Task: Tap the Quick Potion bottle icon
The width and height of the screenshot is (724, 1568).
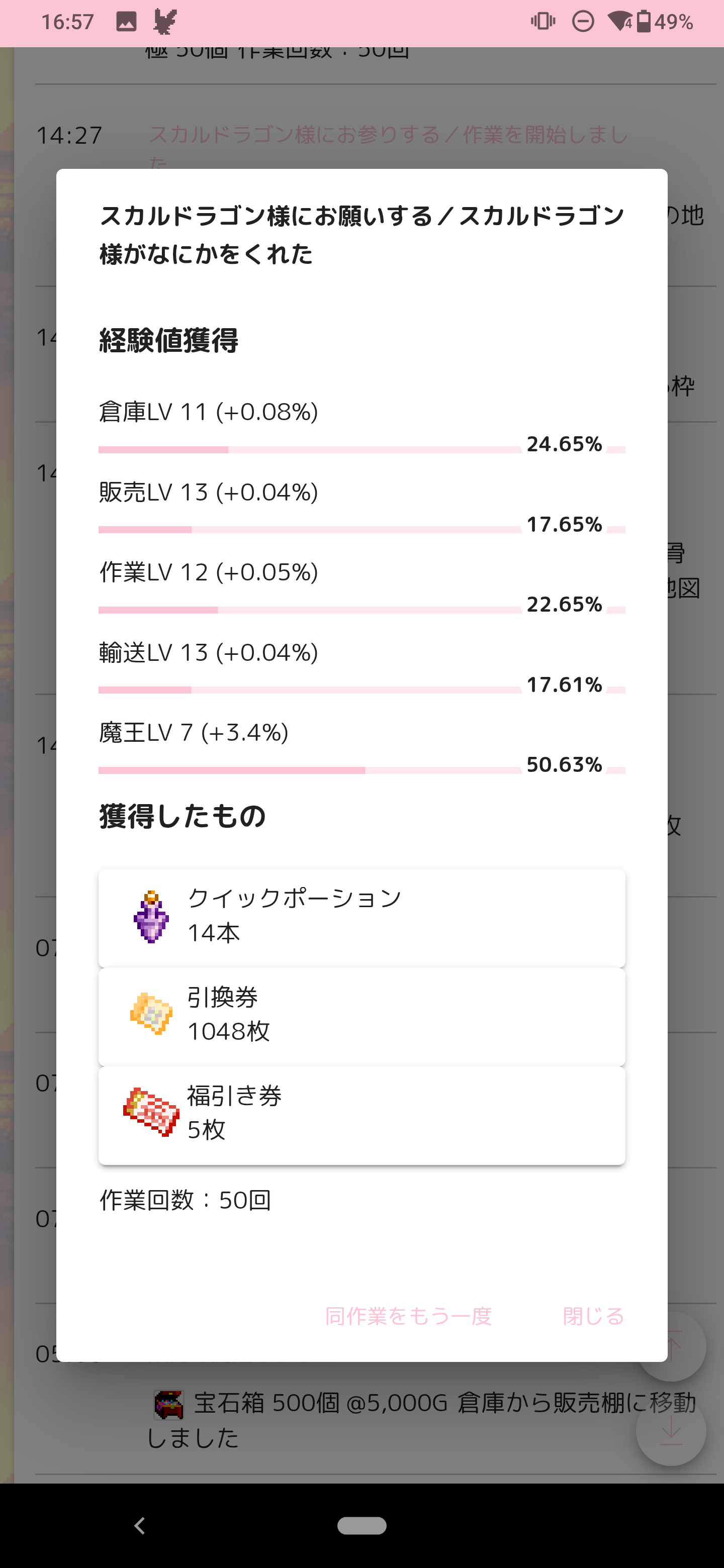Action: [x=151, y=917]
